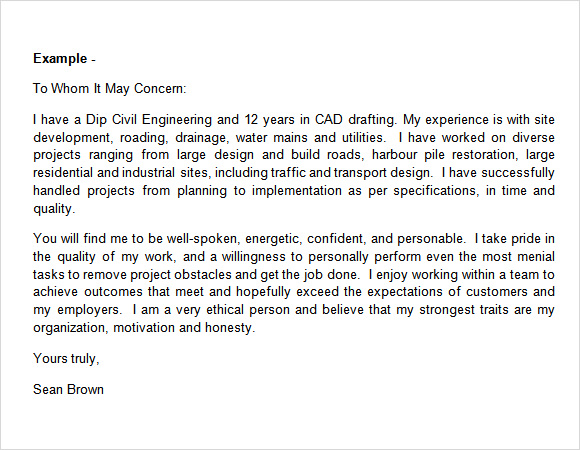
Task: Click the word 'implementation' in first paragraph
Action: [297, 191]
